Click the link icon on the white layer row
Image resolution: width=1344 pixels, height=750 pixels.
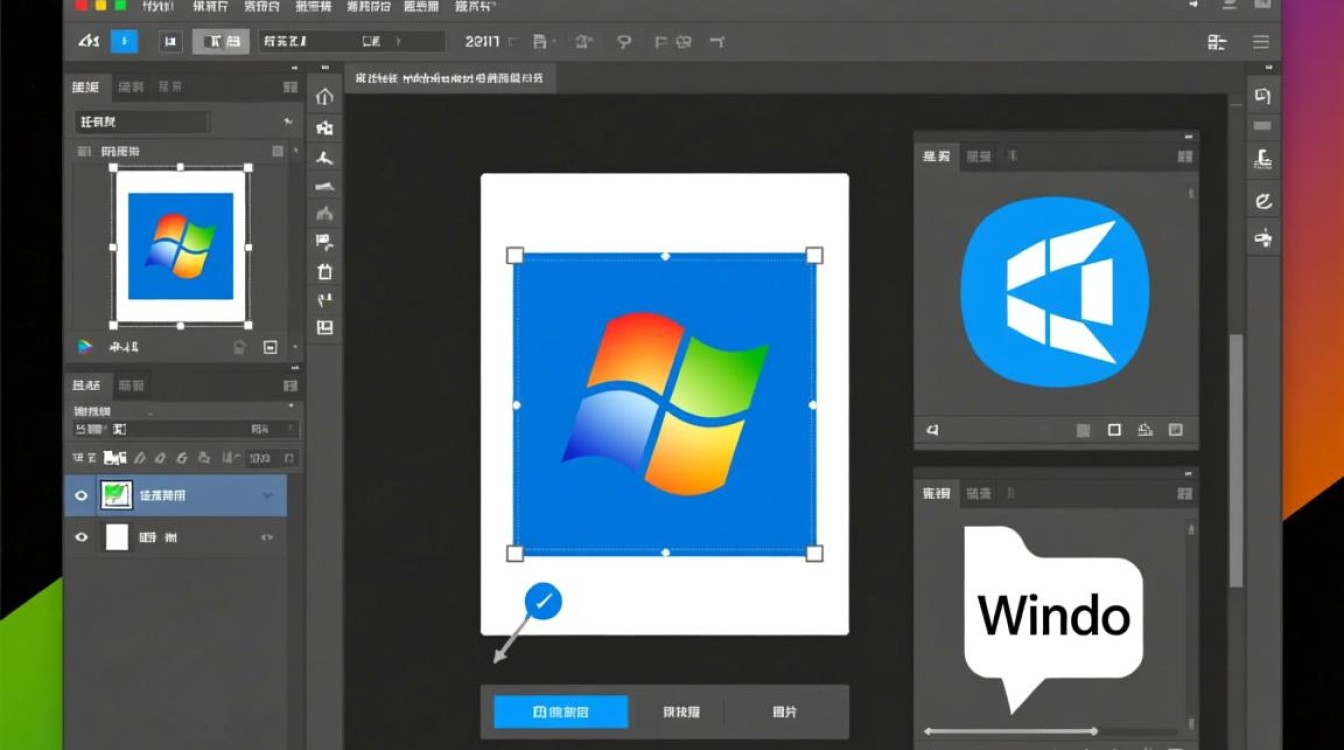[267, 538]
